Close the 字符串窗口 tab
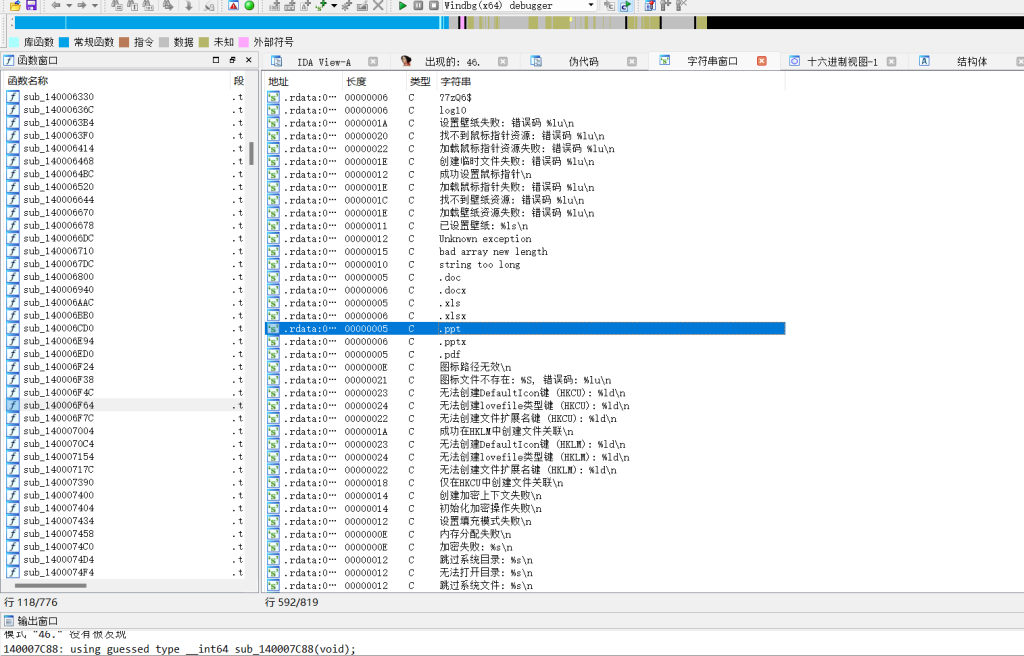The height and width of the screenshot is (656, 1024). coord(762,61)
